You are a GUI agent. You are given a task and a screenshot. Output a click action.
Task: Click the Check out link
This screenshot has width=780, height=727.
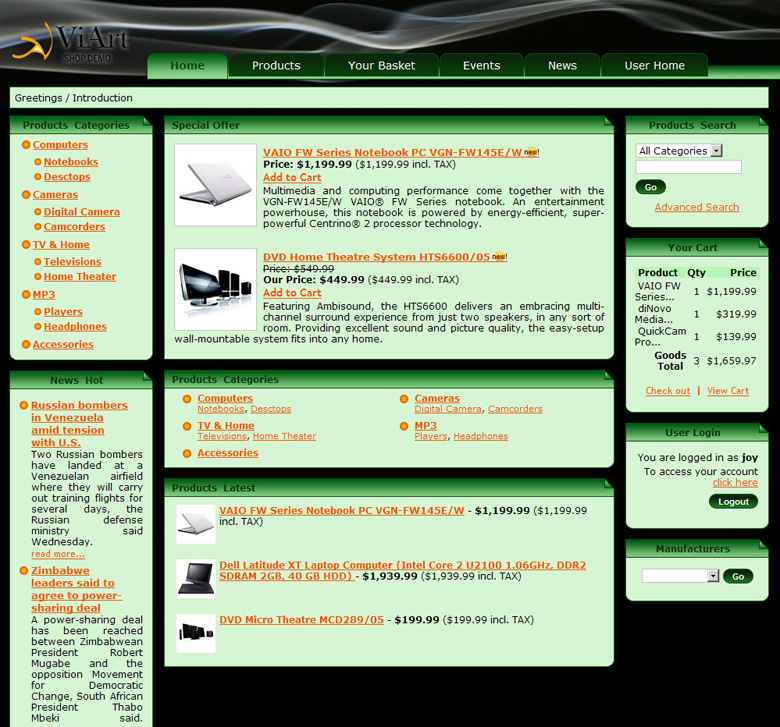coord(668,391)
